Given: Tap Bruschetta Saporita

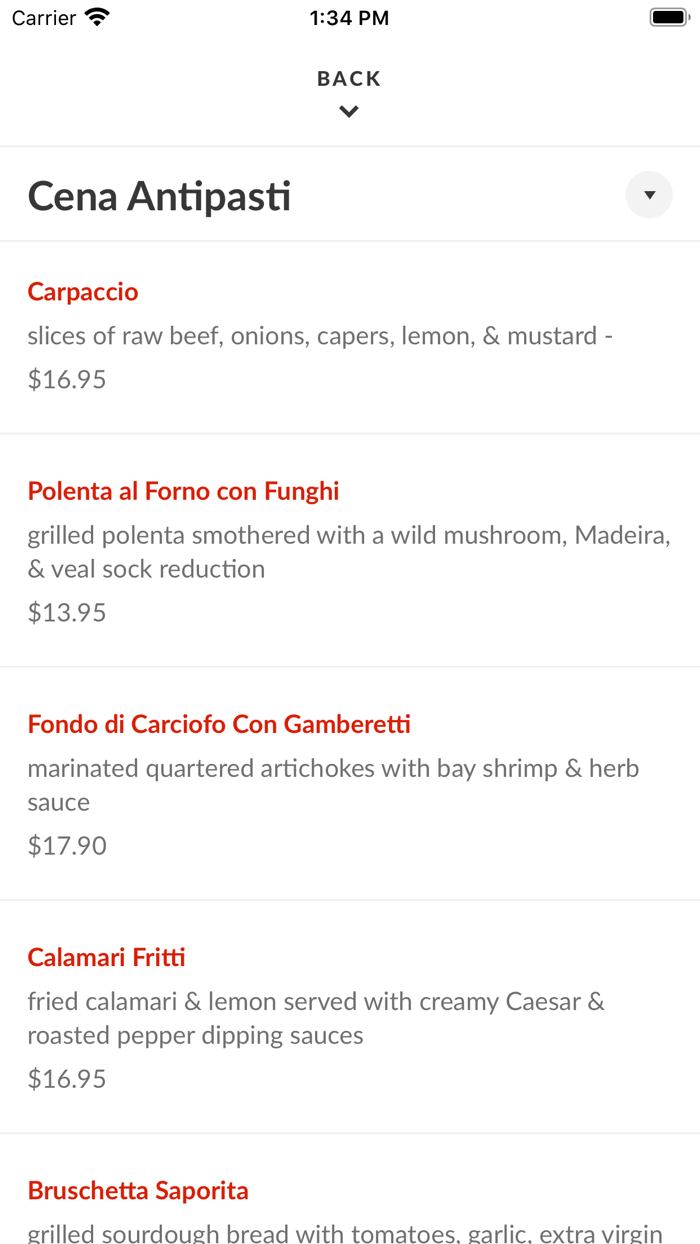Looking at the screenshot, I should (139, 1190).
